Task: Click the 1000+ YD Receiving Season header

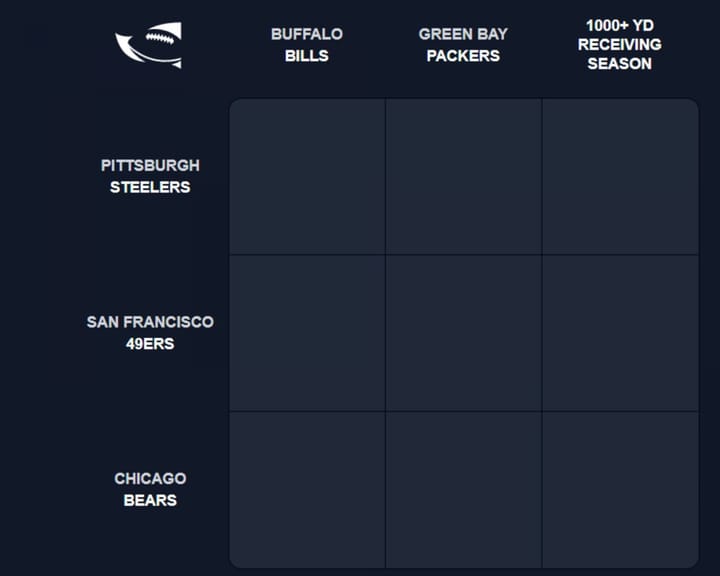Action: click(620, 45)
